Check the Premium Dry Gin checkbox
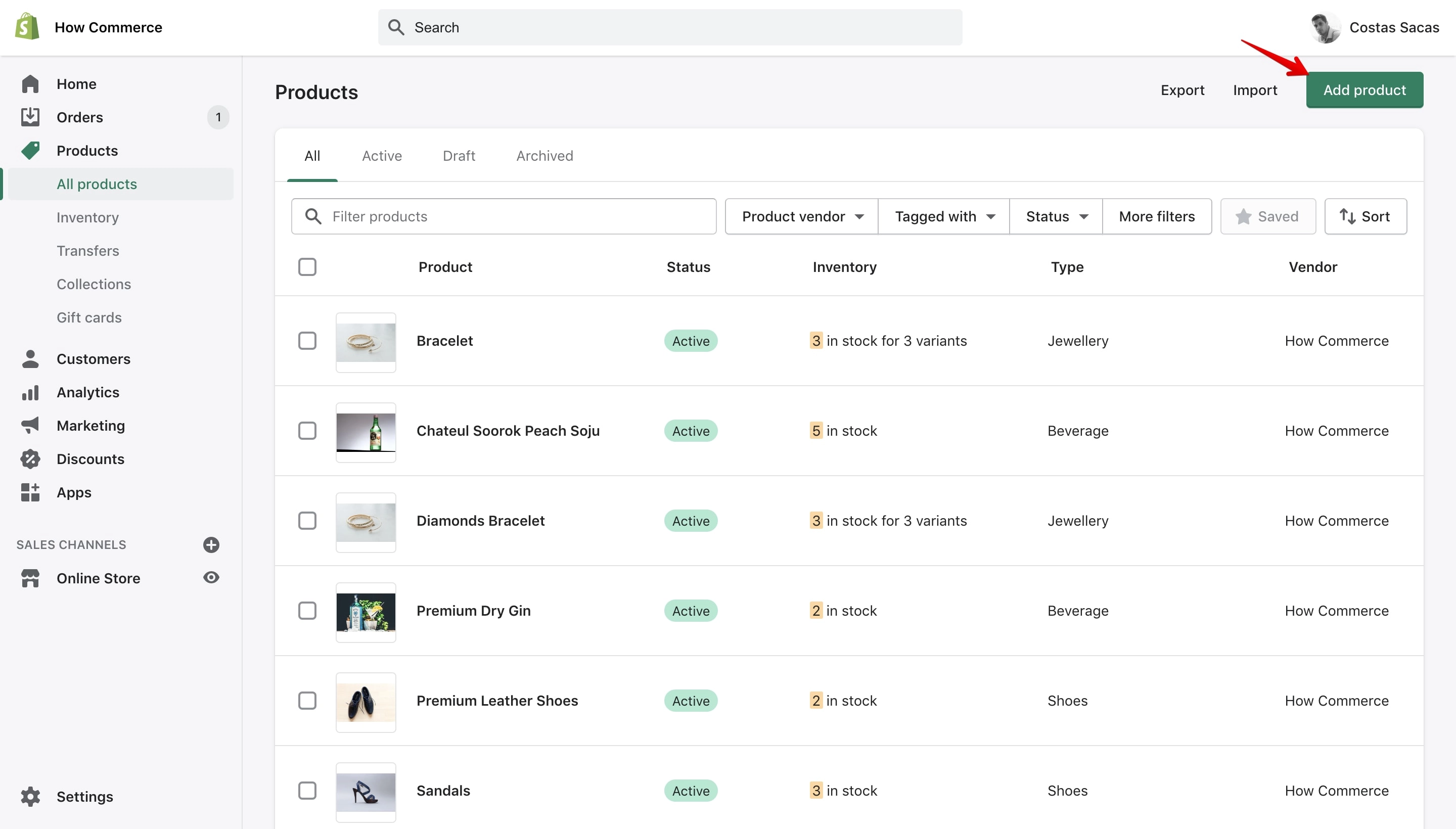Viewport: 1456px width, 829px height. point(307,611)
